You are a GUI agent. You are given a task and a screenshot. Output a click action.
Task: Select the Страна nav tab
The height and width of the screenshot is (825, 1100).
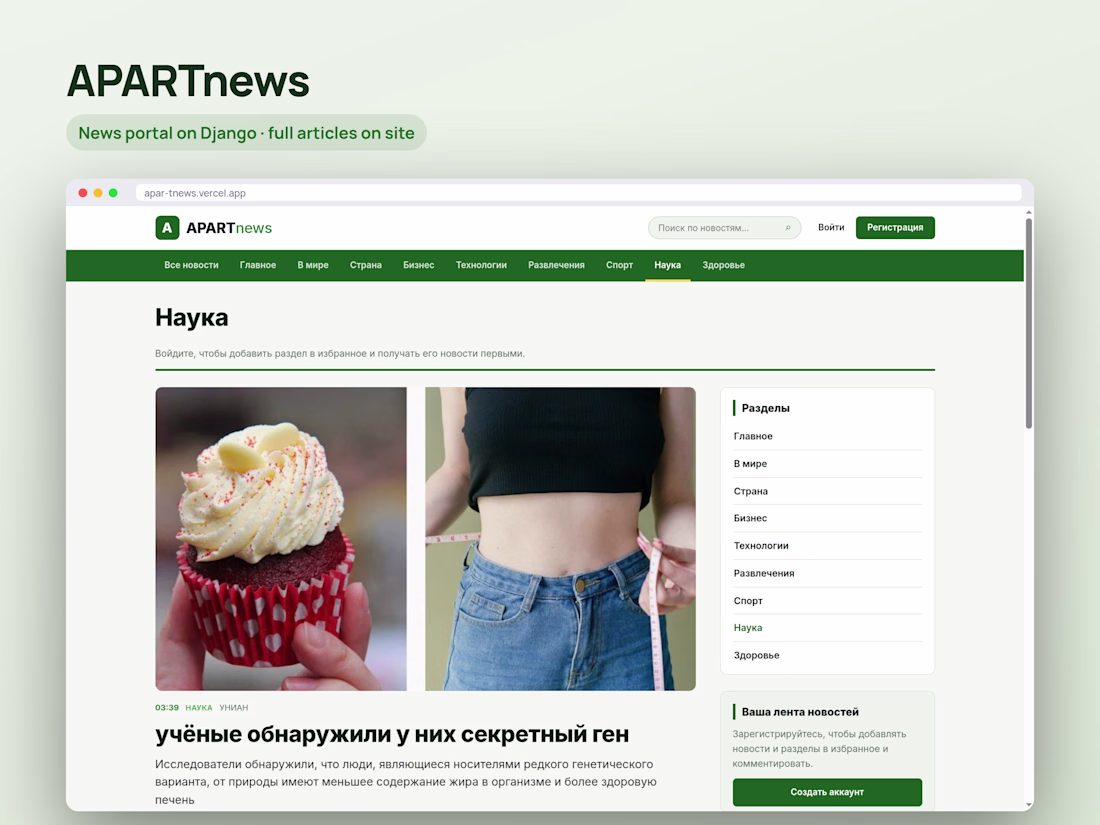[365, 265]
